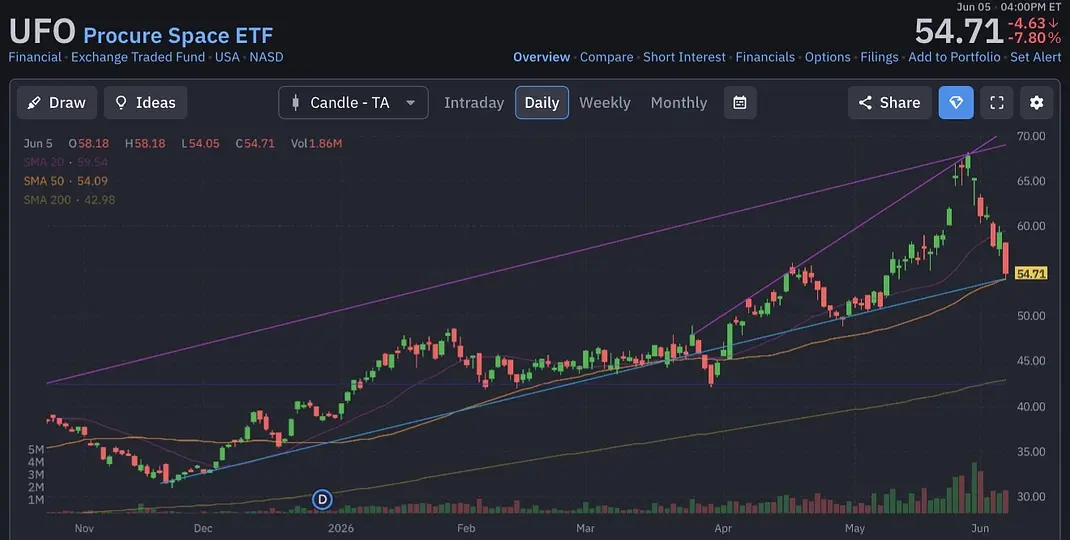Click the NASD exchange link
Screen dimensions: 1070x540
coord(266,57)
